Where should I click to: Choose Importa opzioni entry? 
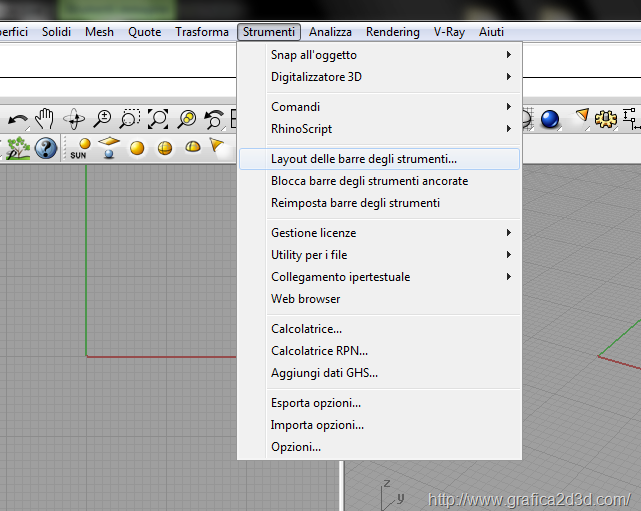click(x=379, y=425)
